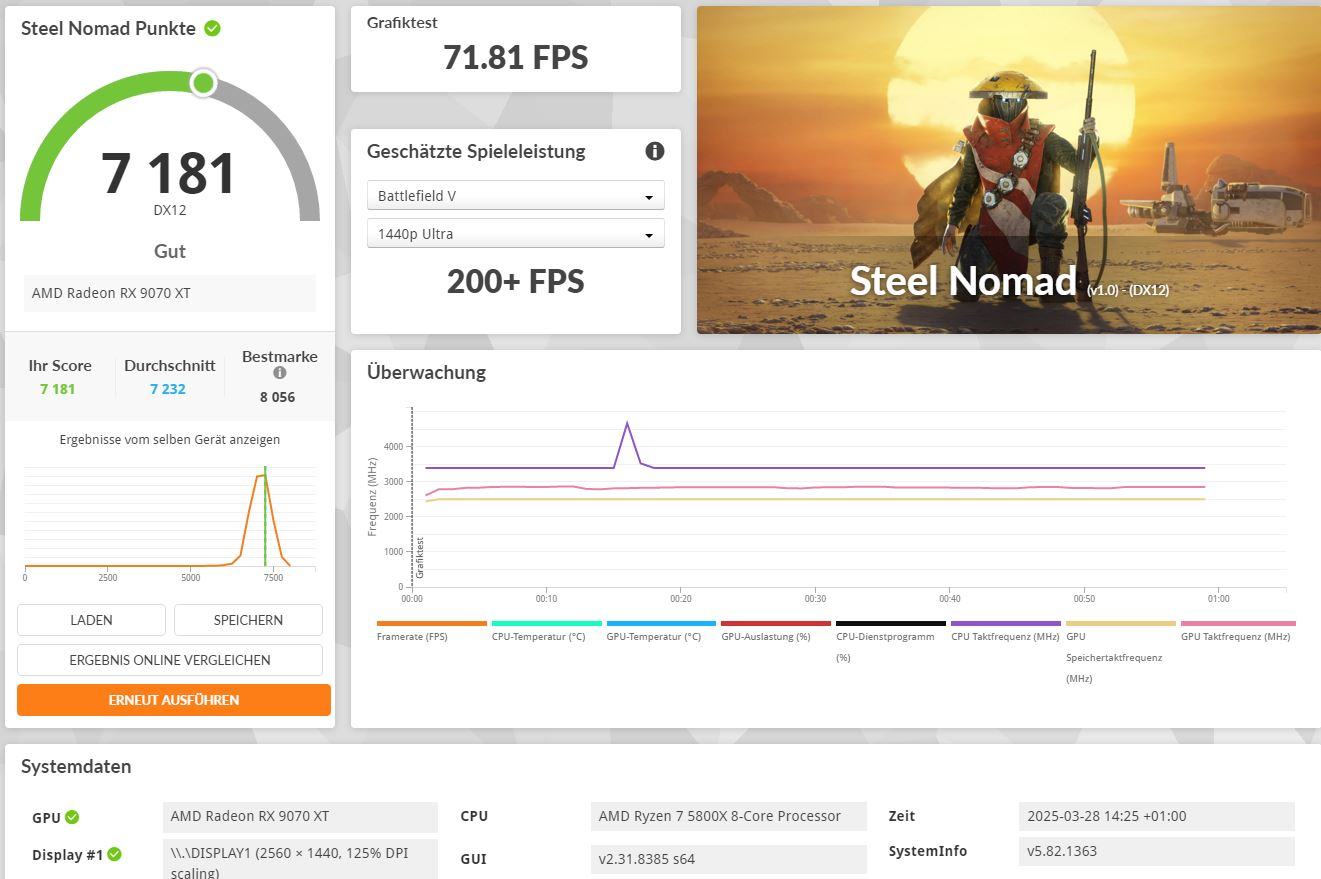
Task: Click the Display #1 value DISPLAY1 2560 × 1440
Action: (300, 861)
